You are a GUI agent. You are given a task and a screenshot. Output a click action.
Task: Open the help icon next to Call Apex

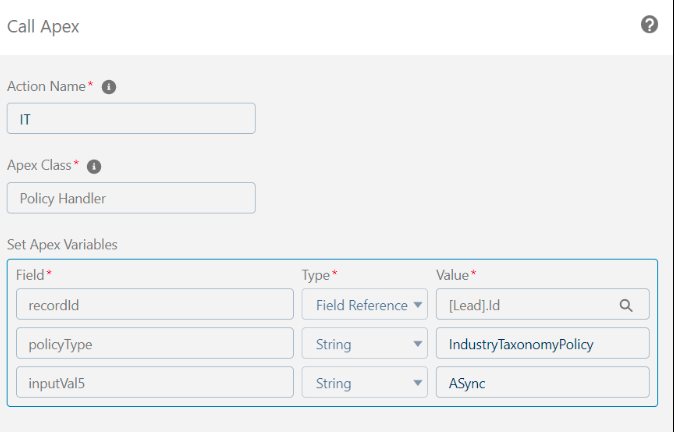tap(649, 25)
